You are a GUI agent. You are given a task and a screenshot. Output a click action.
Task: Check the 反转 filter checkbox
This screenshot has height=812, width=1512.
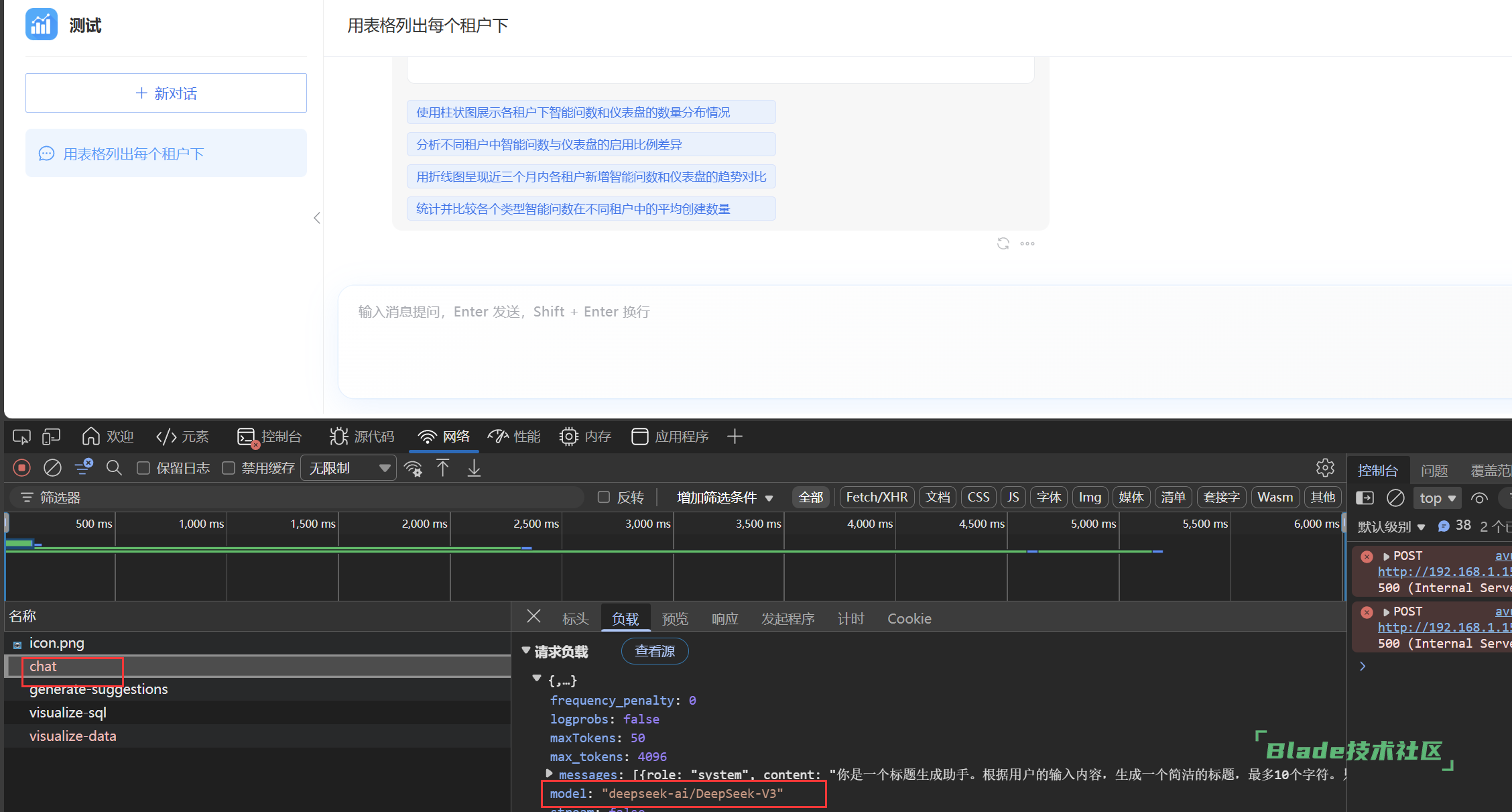[604, 497]
